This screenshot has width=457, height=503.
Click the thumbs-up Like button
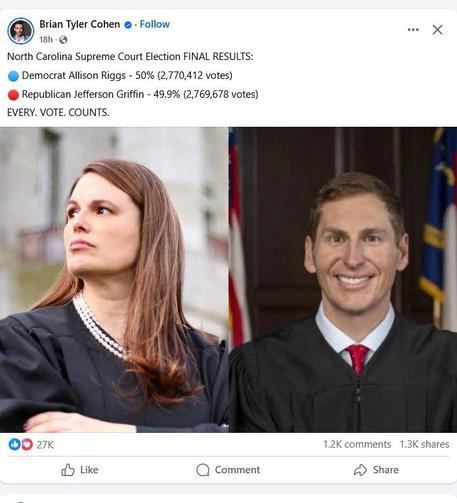click(80, 470)
